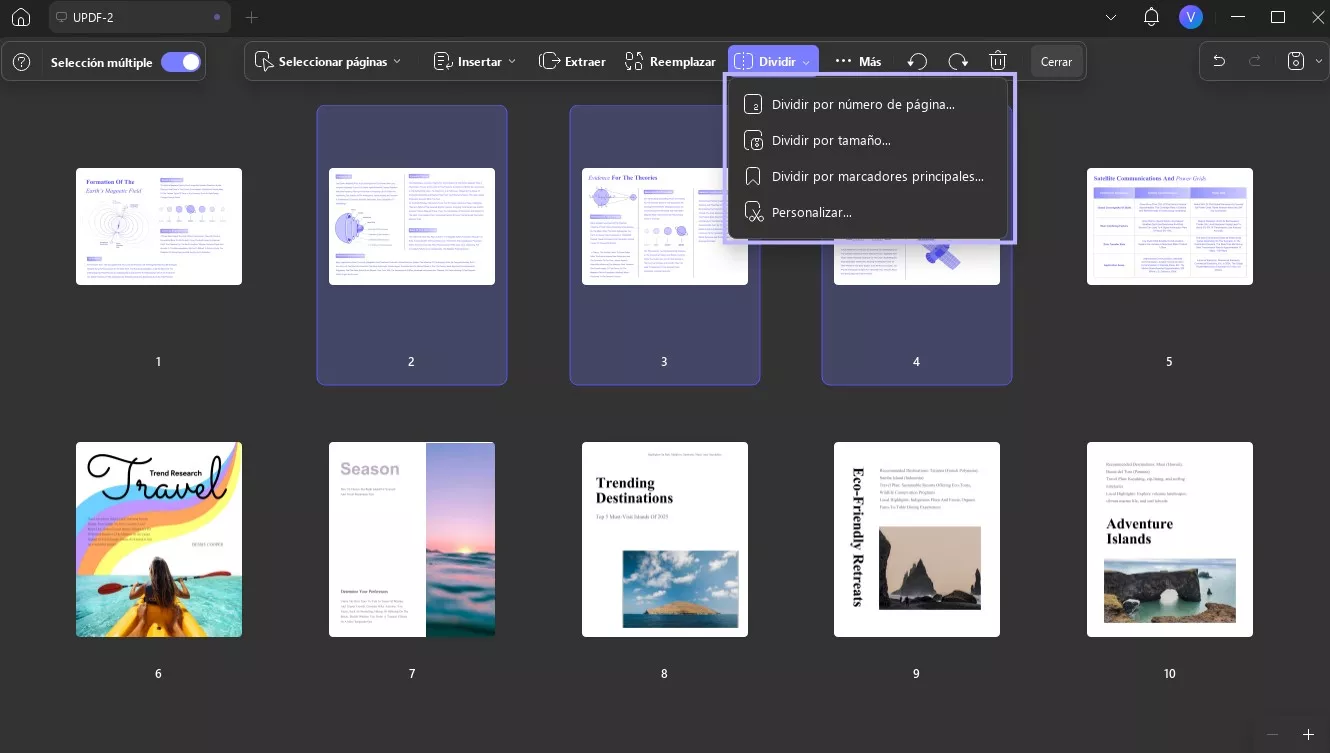Deselect page 2 thumbnail
Viewport: 1330px width, 753px height.
(x=412, y=226)
